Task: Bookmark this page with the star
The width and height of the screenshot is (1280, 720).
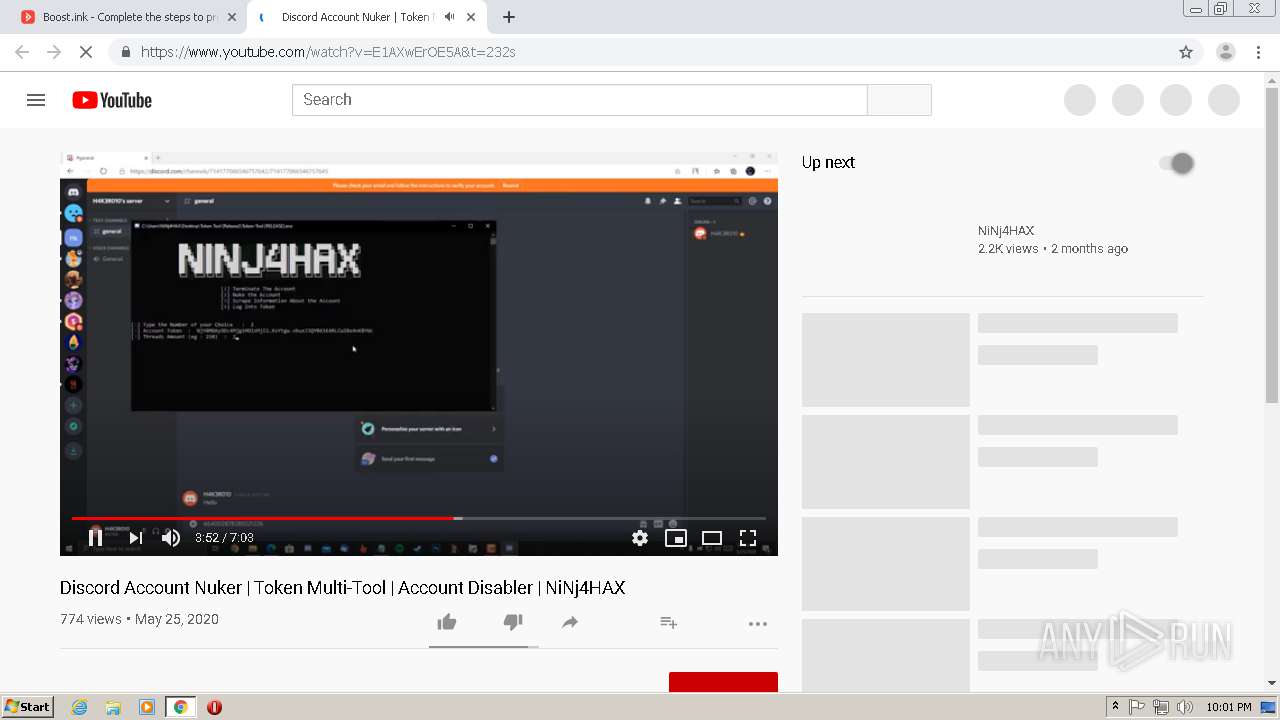Action: coord(1186,52)
